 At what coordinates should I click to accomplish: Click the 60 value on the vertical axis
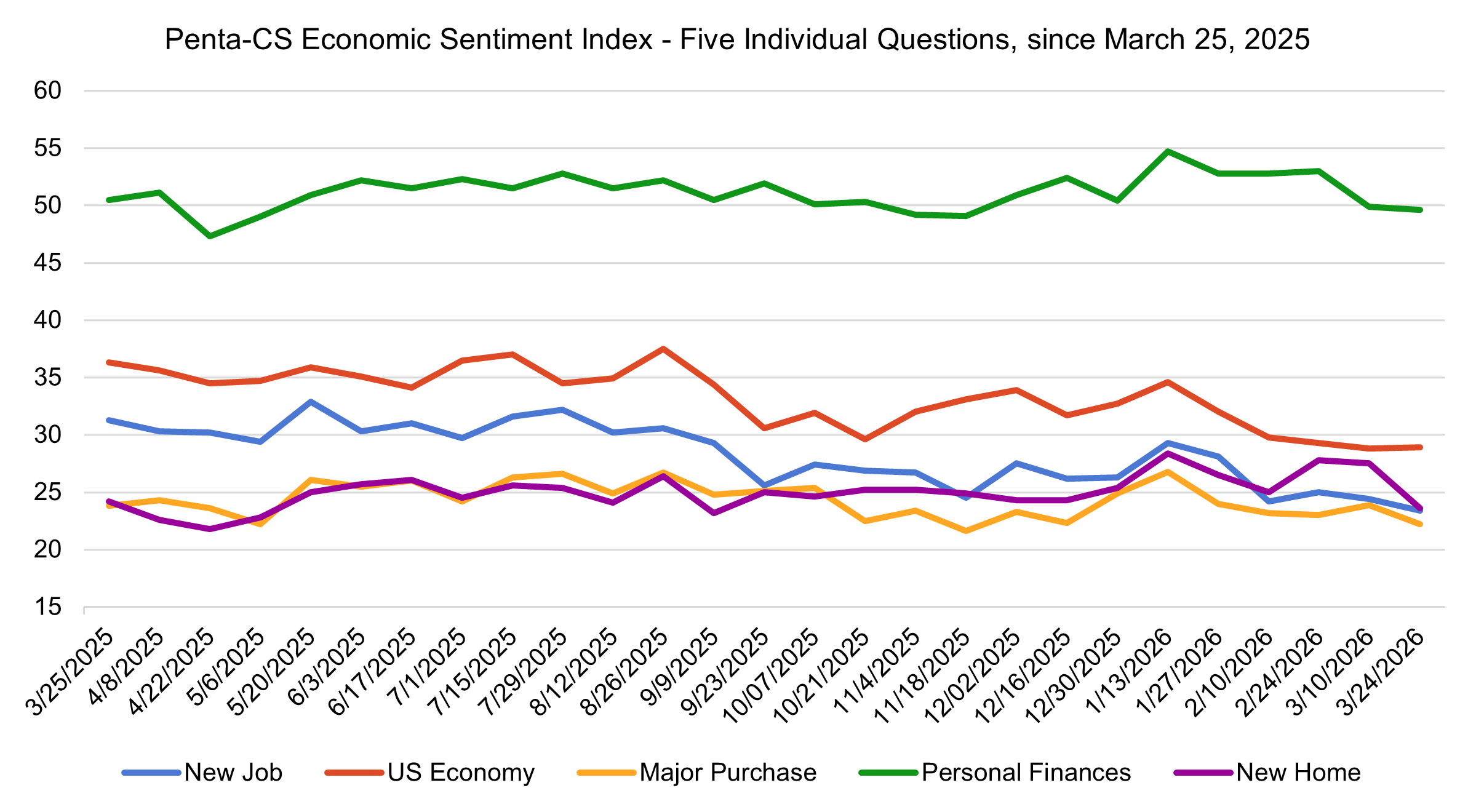(48, 91)
